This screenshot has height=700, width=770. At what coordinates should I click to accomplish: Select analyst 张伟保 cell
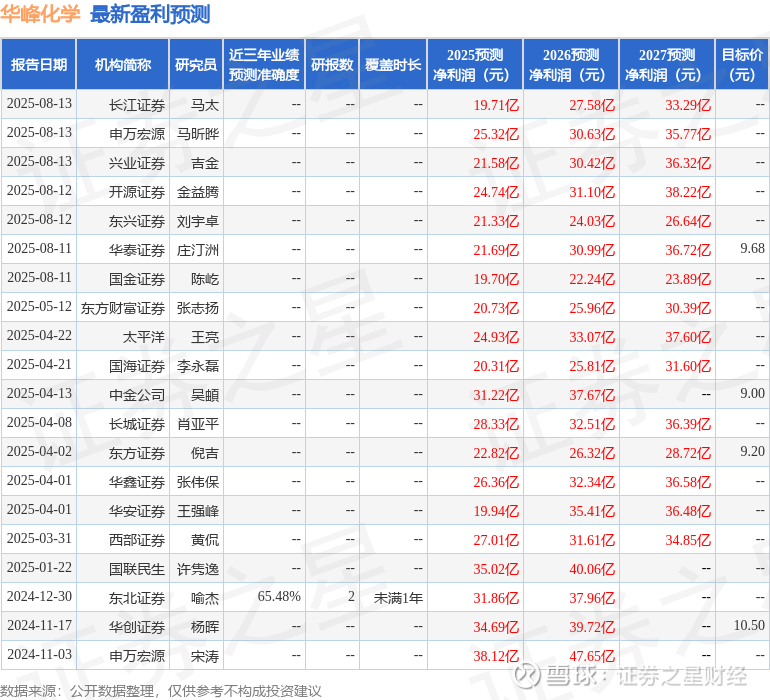pyautogui.click(x=197, y=482)
